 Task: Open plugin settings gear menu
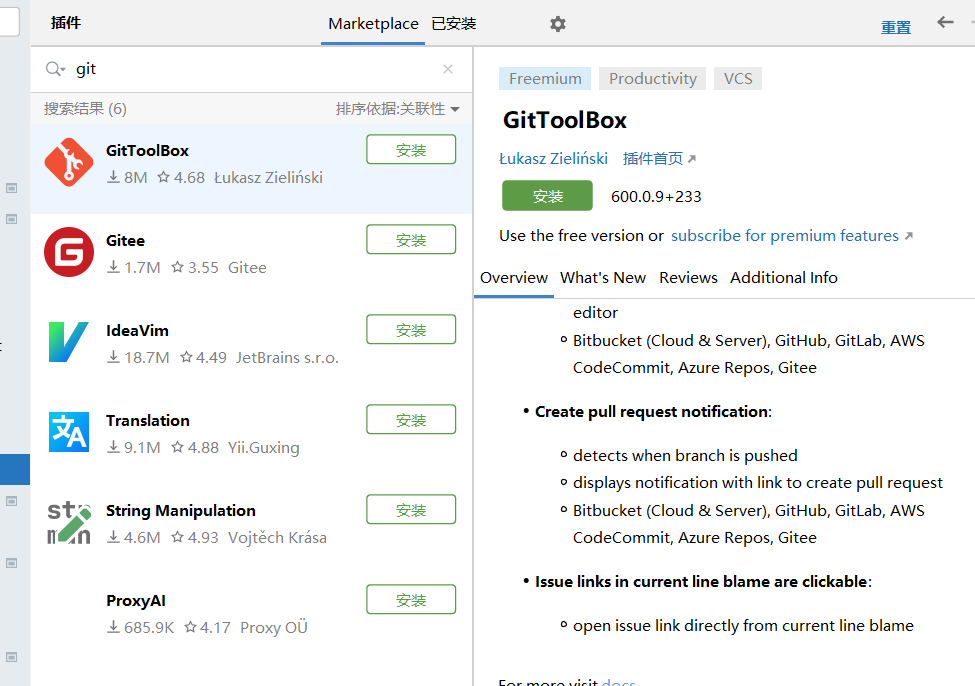click(558, 24)
